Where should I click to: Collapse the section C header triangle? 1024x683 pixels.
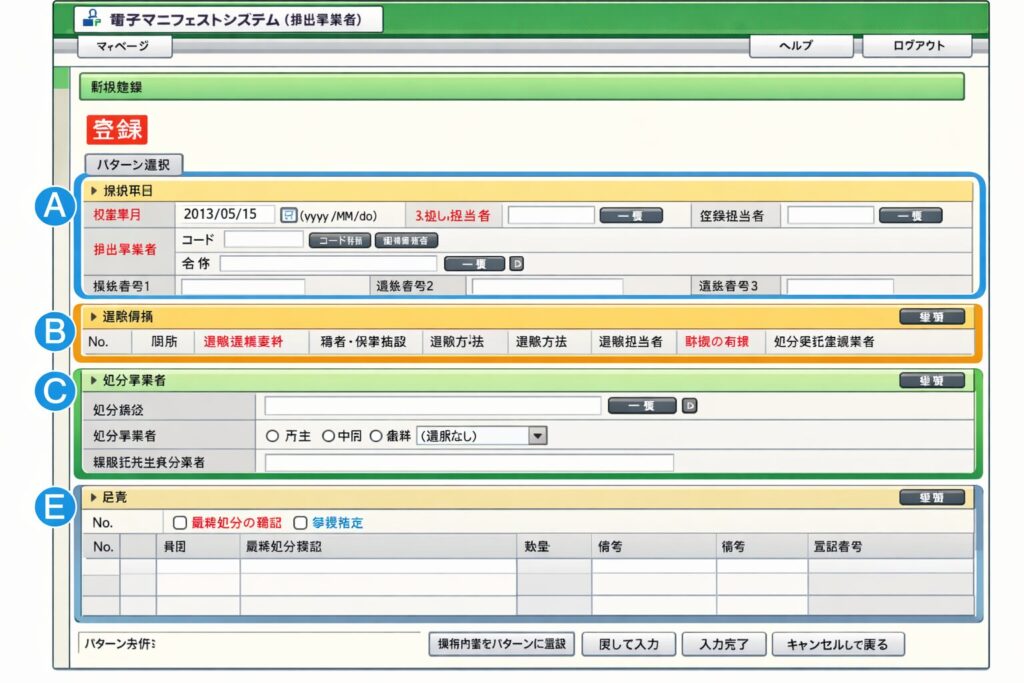[94, 380]
